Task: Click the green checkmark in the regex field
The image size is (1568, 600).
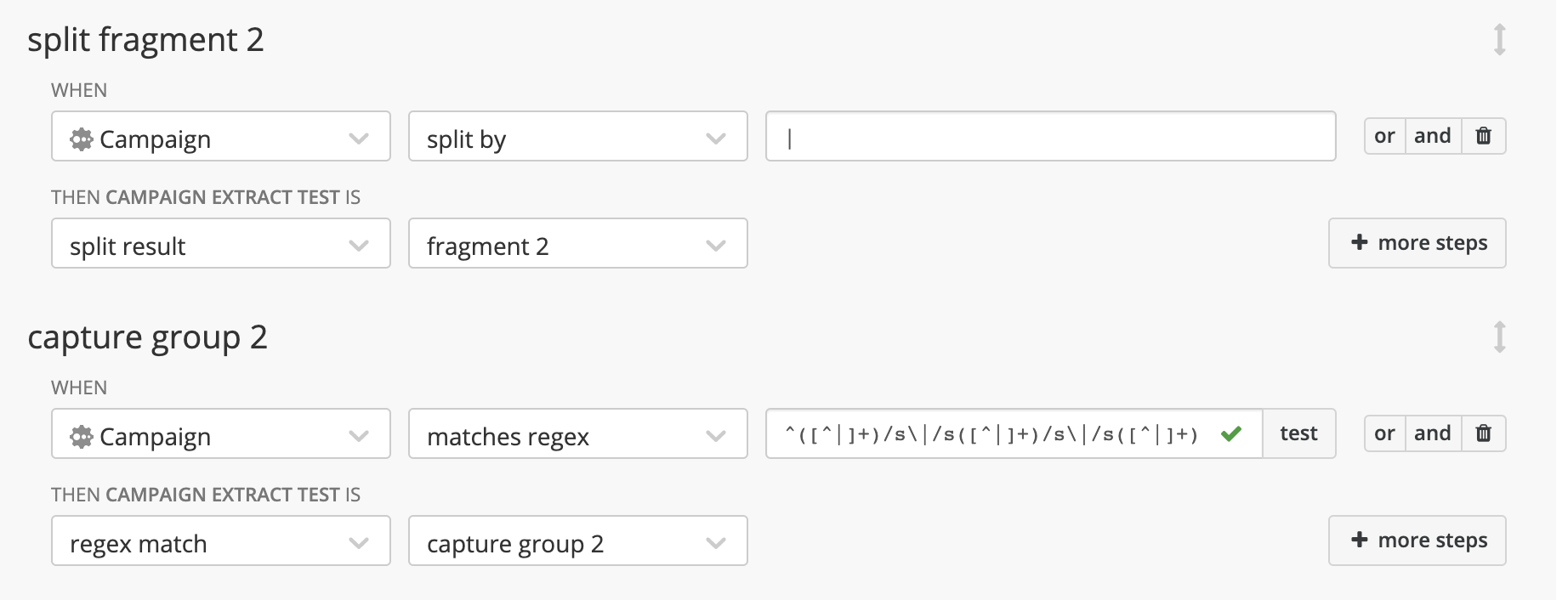Action: point(1230,434)
